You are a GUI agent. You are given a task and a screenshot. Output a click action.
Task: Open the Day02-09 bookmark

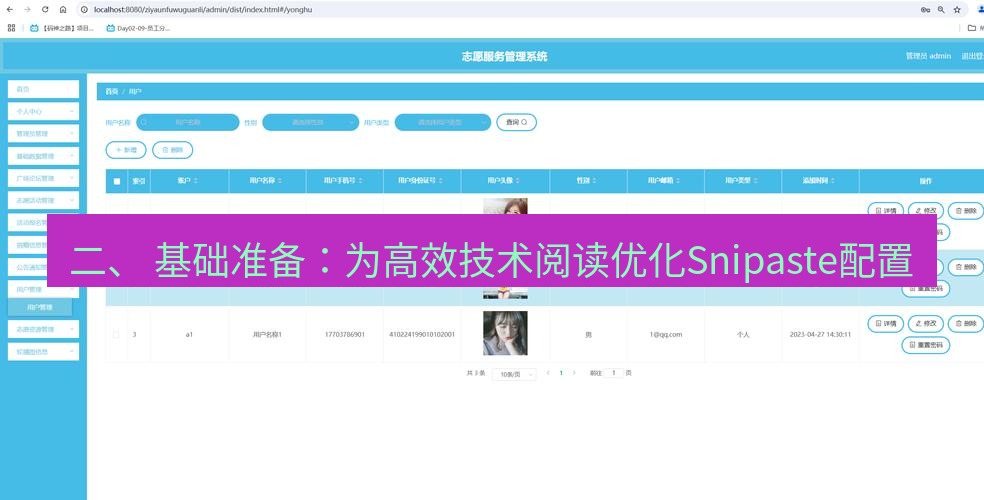pyautogui.click(x=138, y=28)
